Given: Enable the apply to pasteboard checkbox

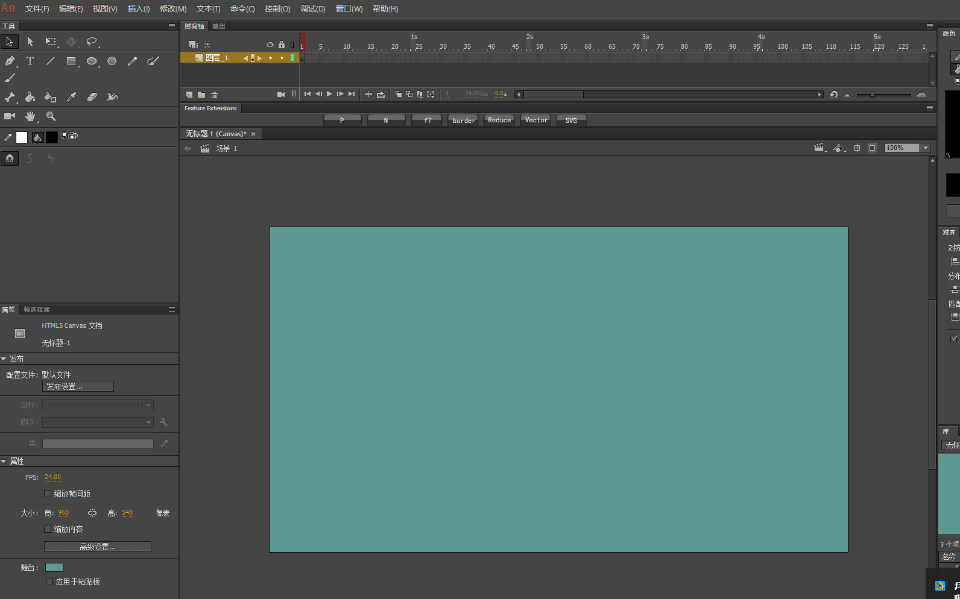Looking at the screenshot, I should pos(49,582).
